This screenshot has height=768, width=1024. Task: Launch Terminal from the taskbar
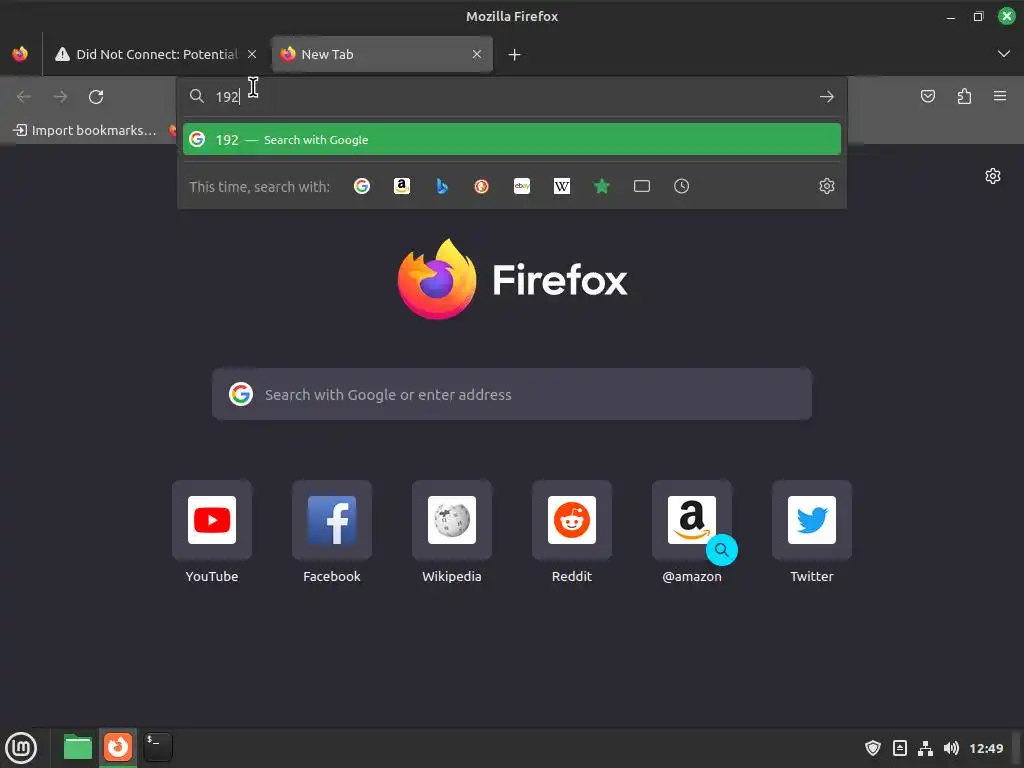tap(158, 747)
